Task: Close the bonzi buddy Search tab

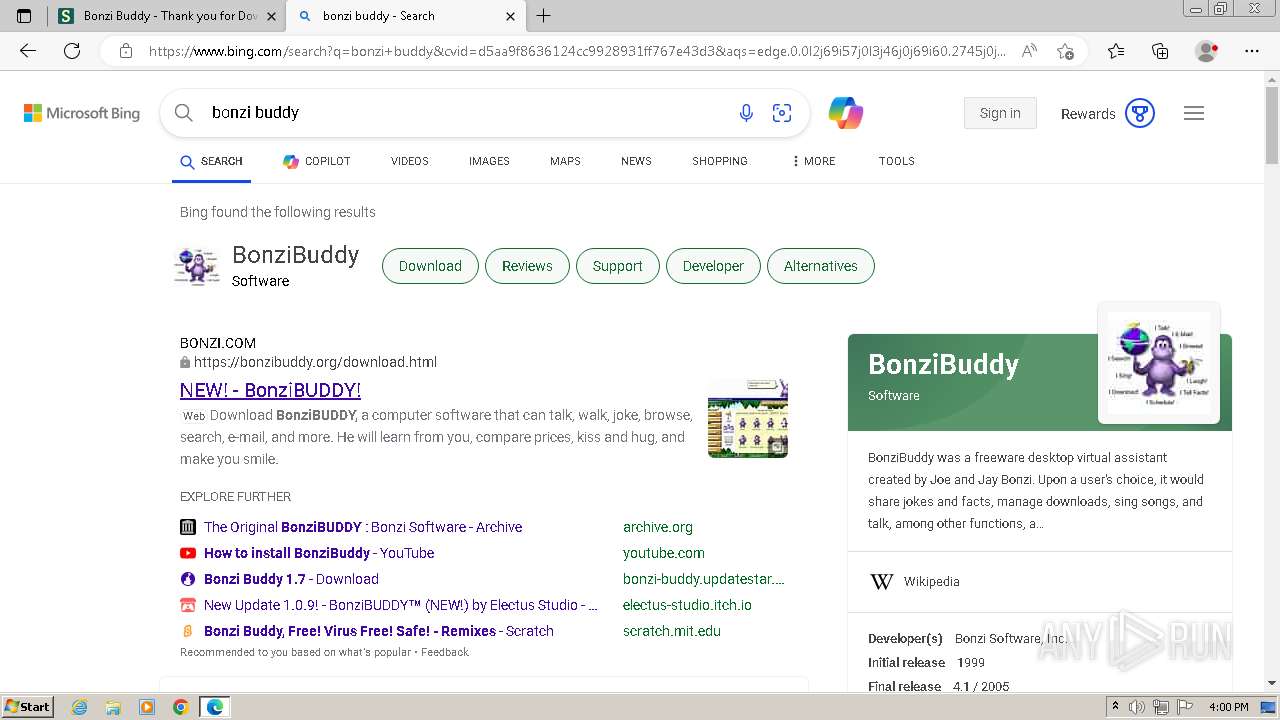Action: pos(510,16)
